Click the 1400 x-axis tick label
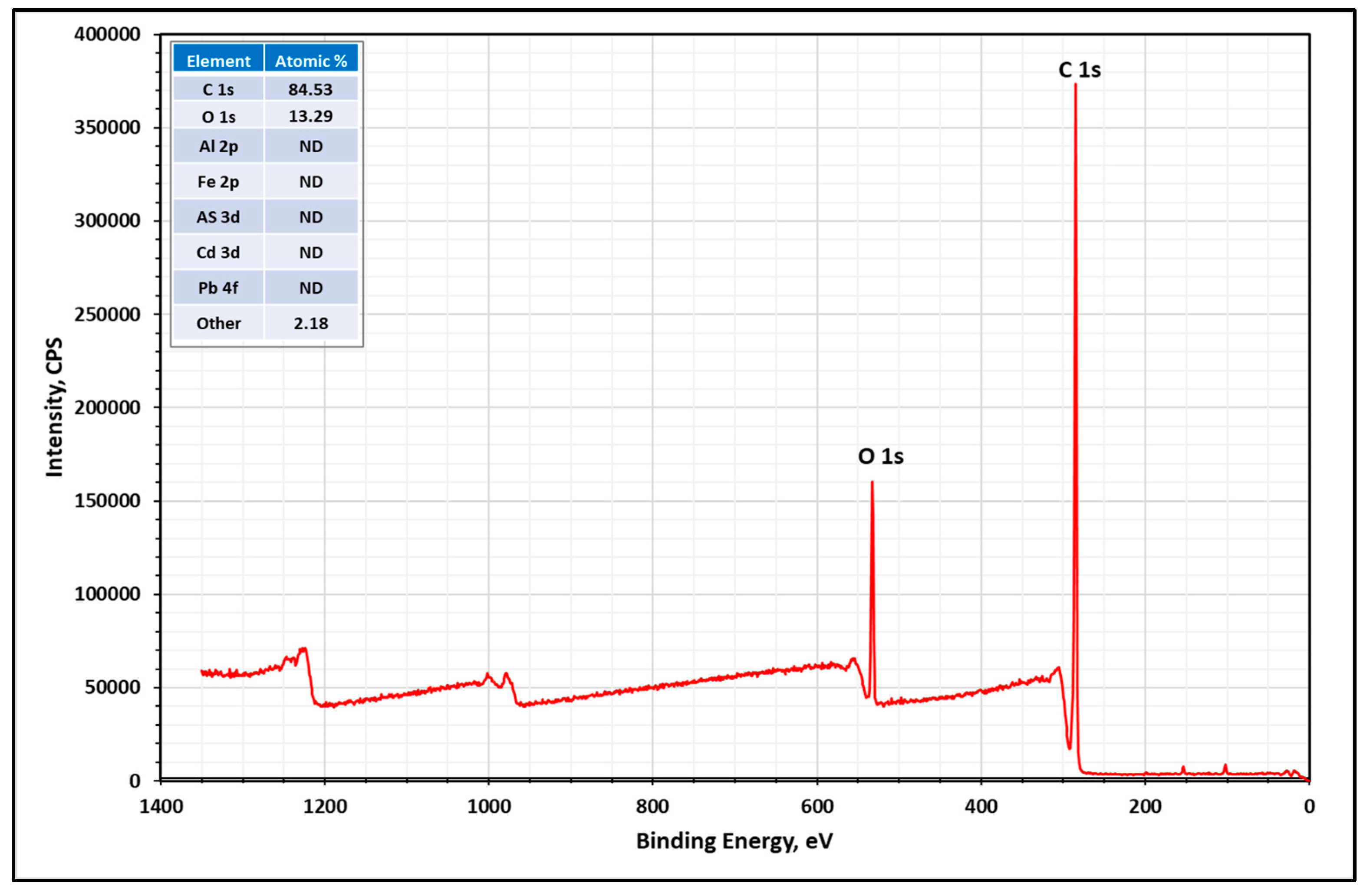 tap(161, 807)
